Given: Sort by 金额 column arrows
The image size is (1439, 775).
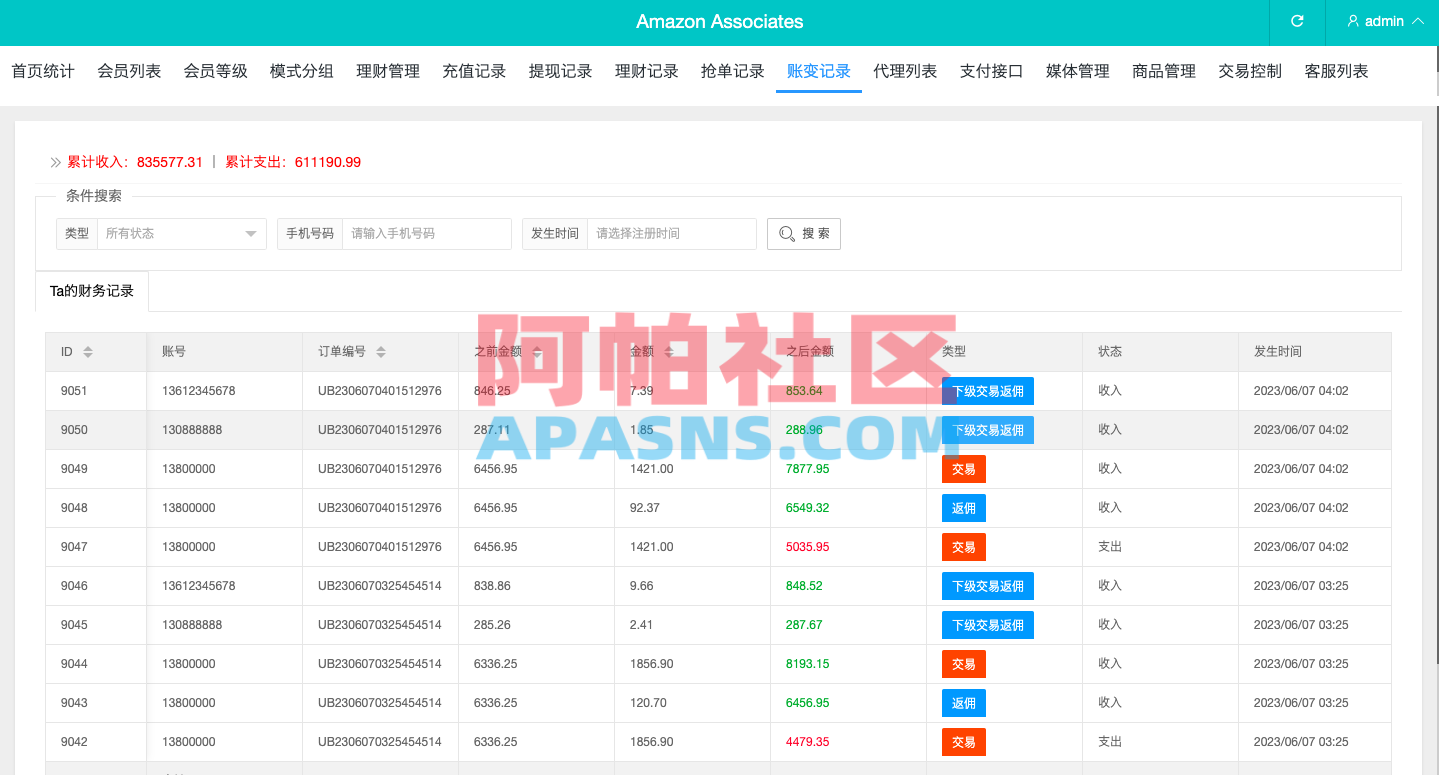Looking at the screenshot, I should click(669, 352).
